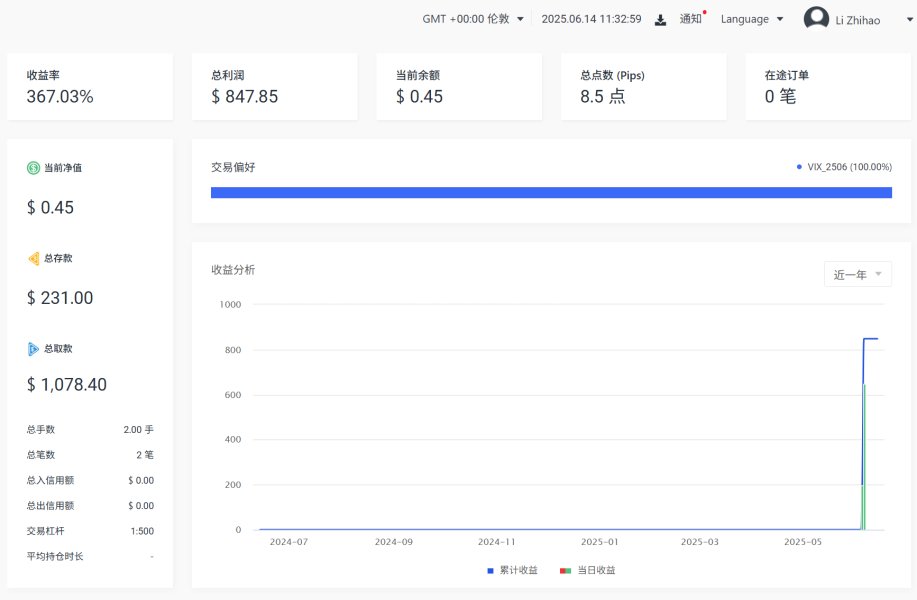The height and width of the screenshot is (600, 917).
Task: Click the 总点数 (Pips) card
Action: tap(643, 87)
